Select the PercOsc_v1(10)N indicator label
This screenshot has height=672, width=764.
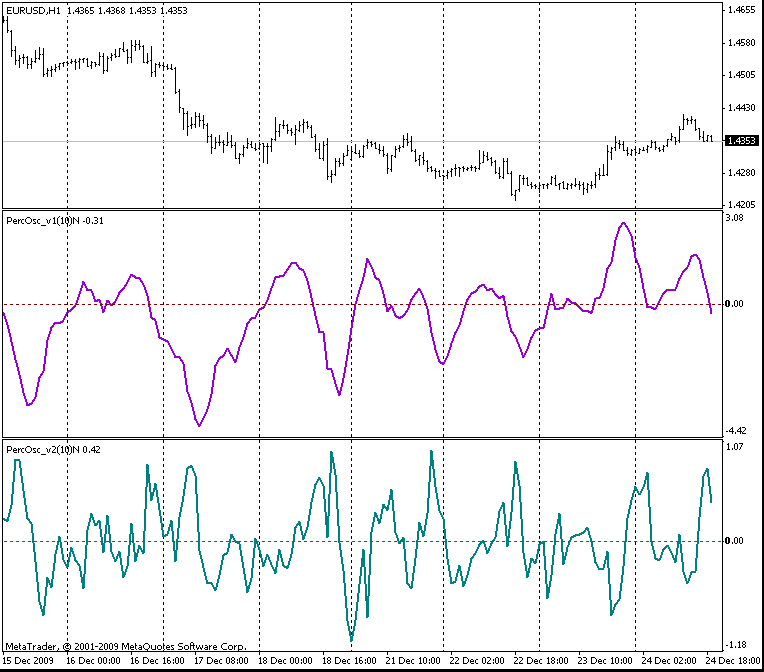[x=43, y=221]
